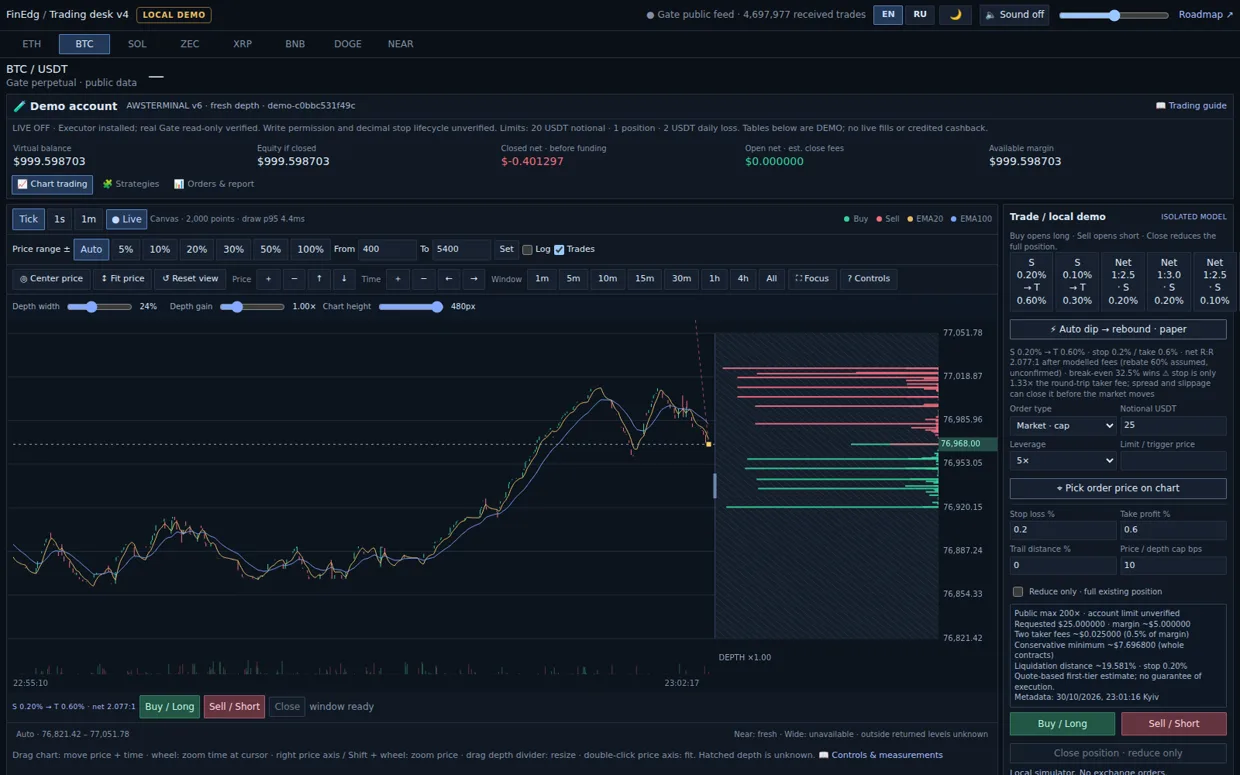This screenshot has width=1240, height=775.
Task: Zoom time in with plus icon
Action: 398,279
